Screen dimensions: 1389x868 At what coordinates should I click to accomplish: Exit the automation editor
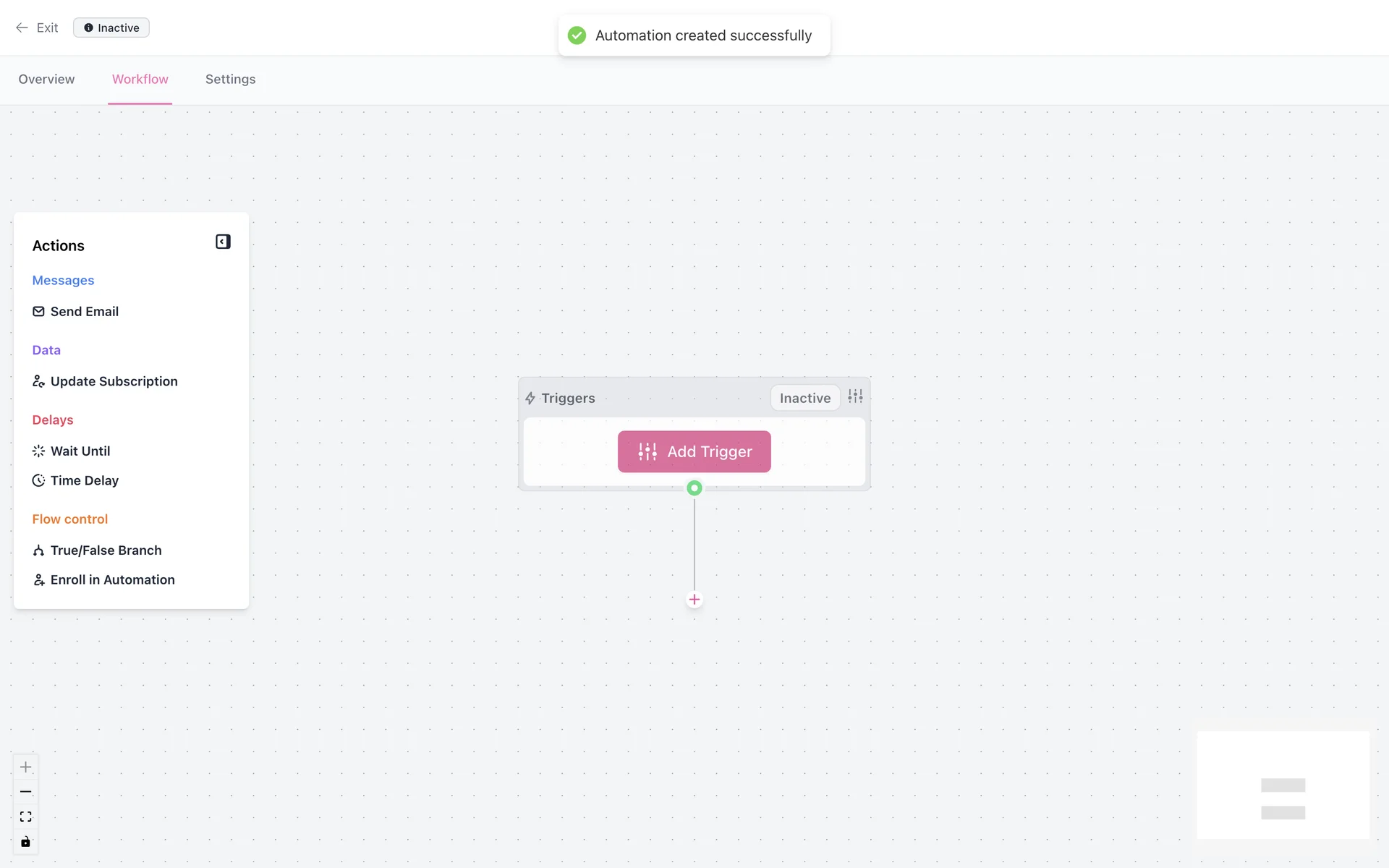(x=37, y=27)
